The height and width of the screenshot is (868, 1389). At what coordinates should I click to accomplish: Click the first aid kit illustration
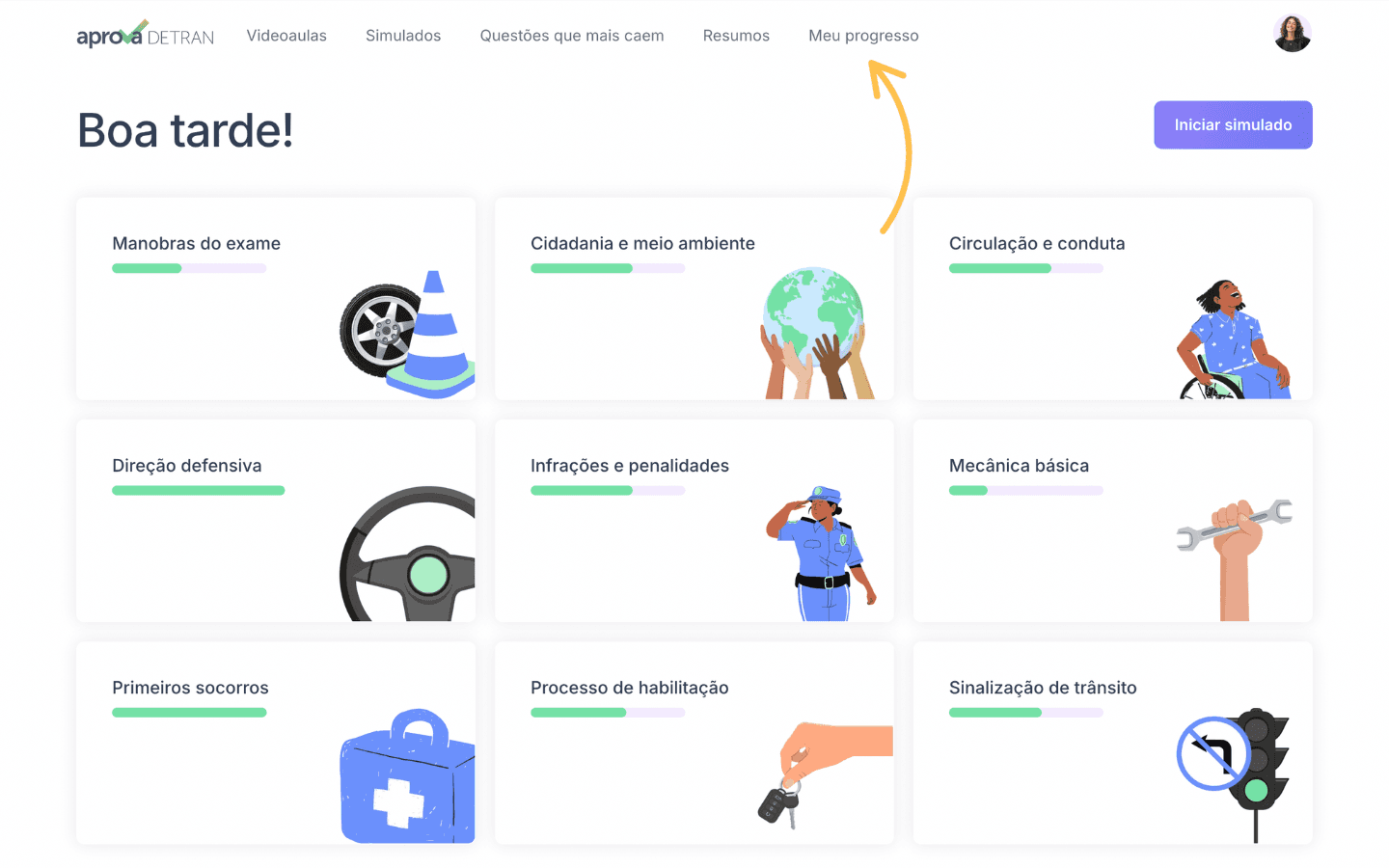tap(408, 776)
